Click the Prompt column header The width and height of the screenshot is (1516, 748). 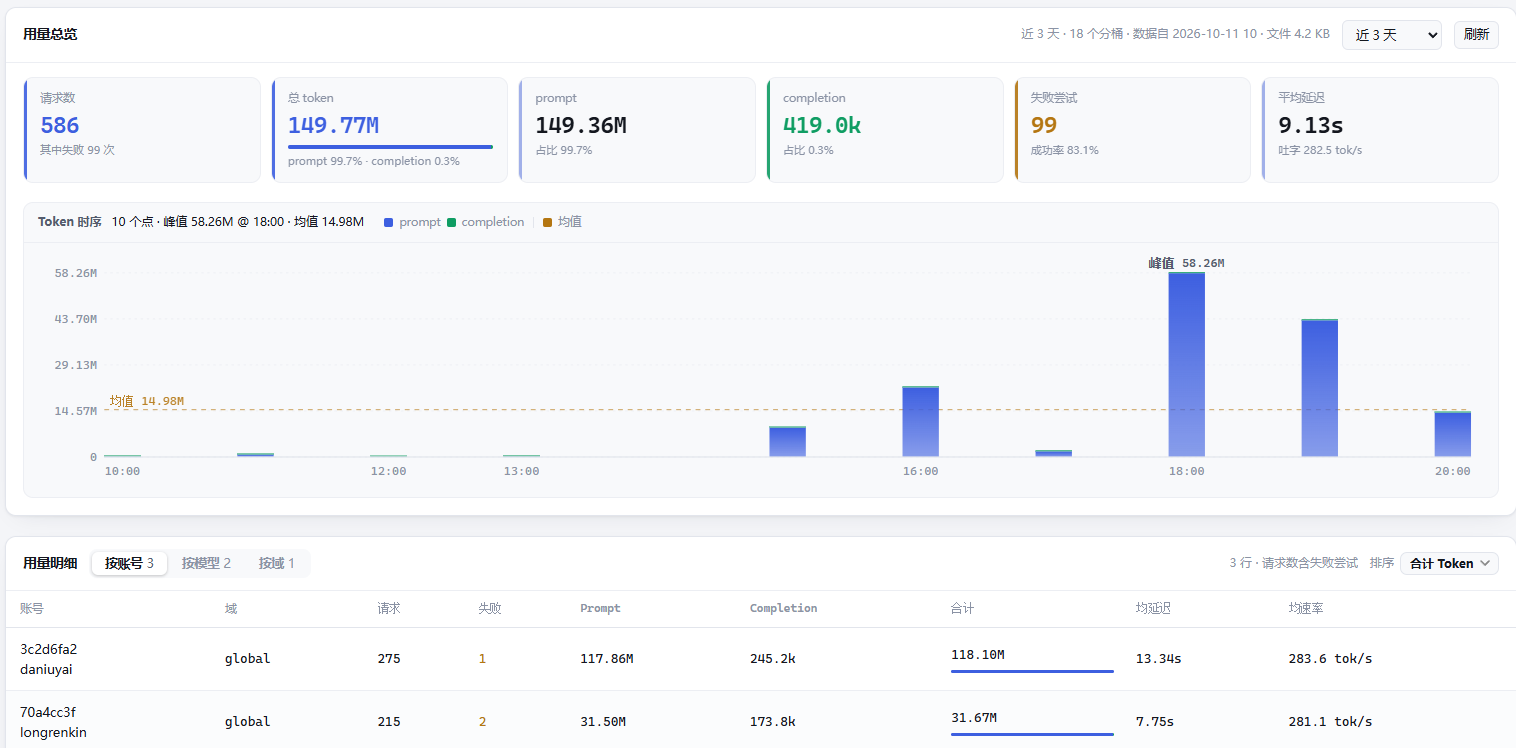coord(600,608)
